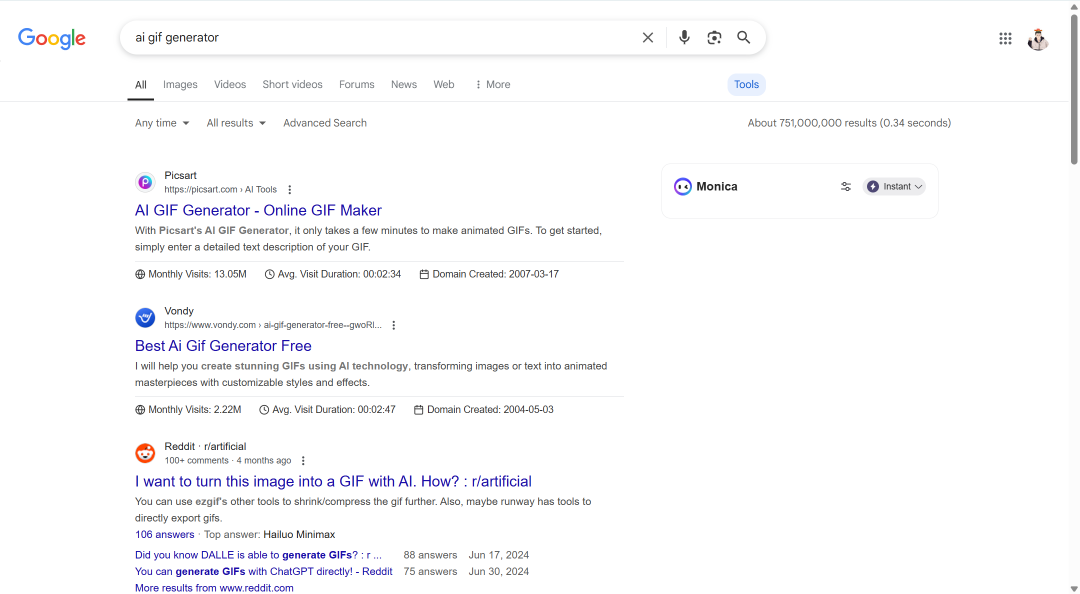
Task: Click the Picsart site name text
Action: (180, 176)
